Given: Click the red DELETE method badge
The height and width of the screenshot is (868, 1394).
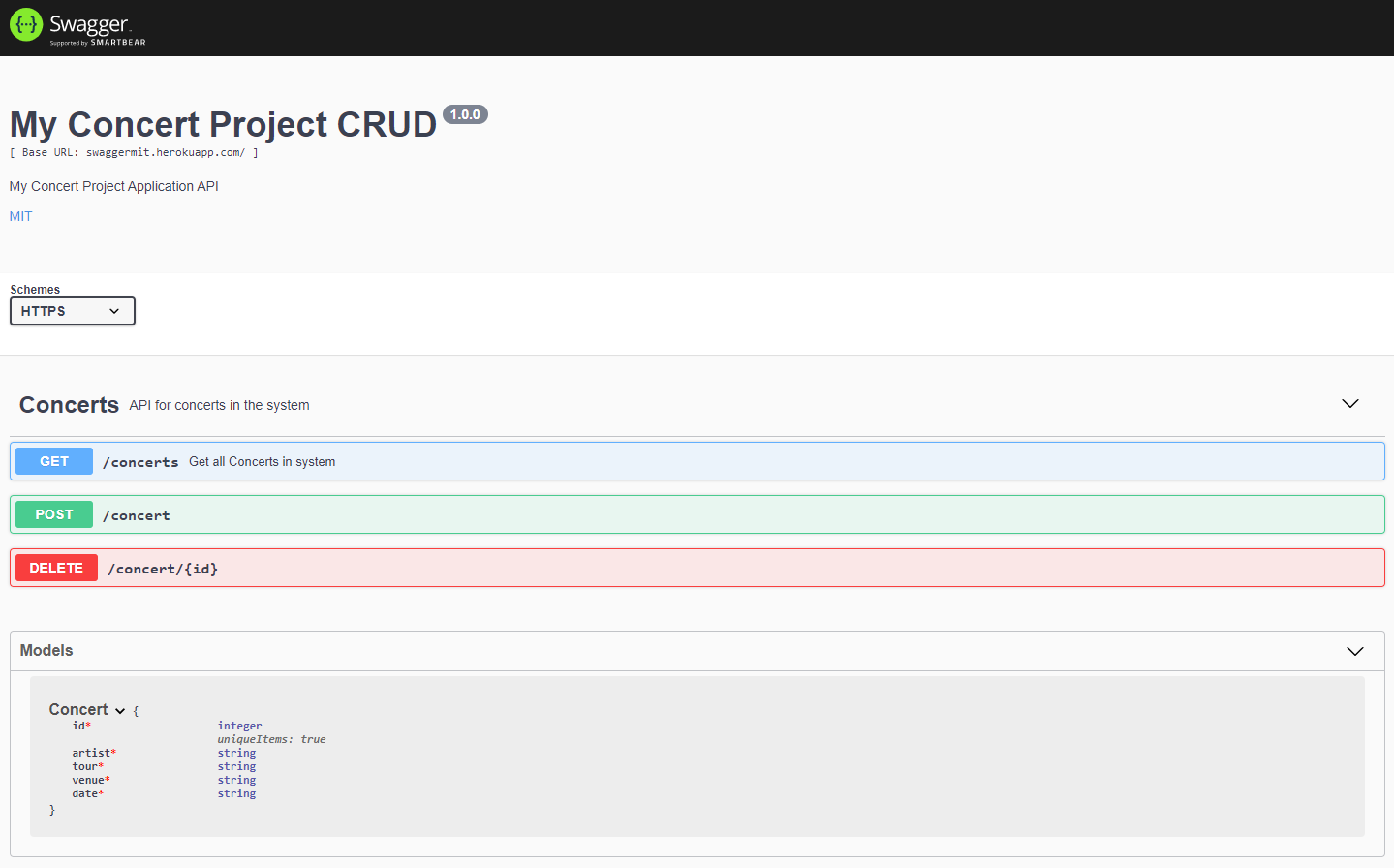Looking at the screenshot, I should pos(56,568).
